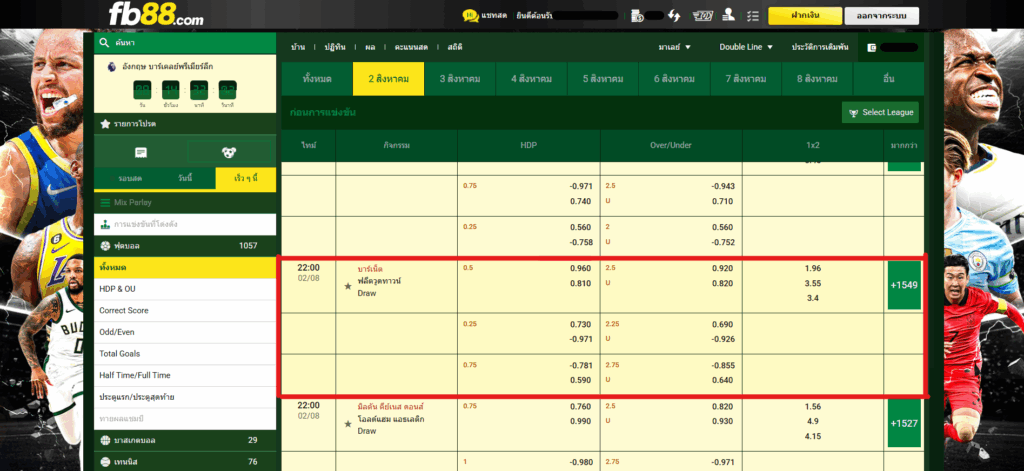
Task: Click the transfer arrows icon in header
Action: pos(674,16)
